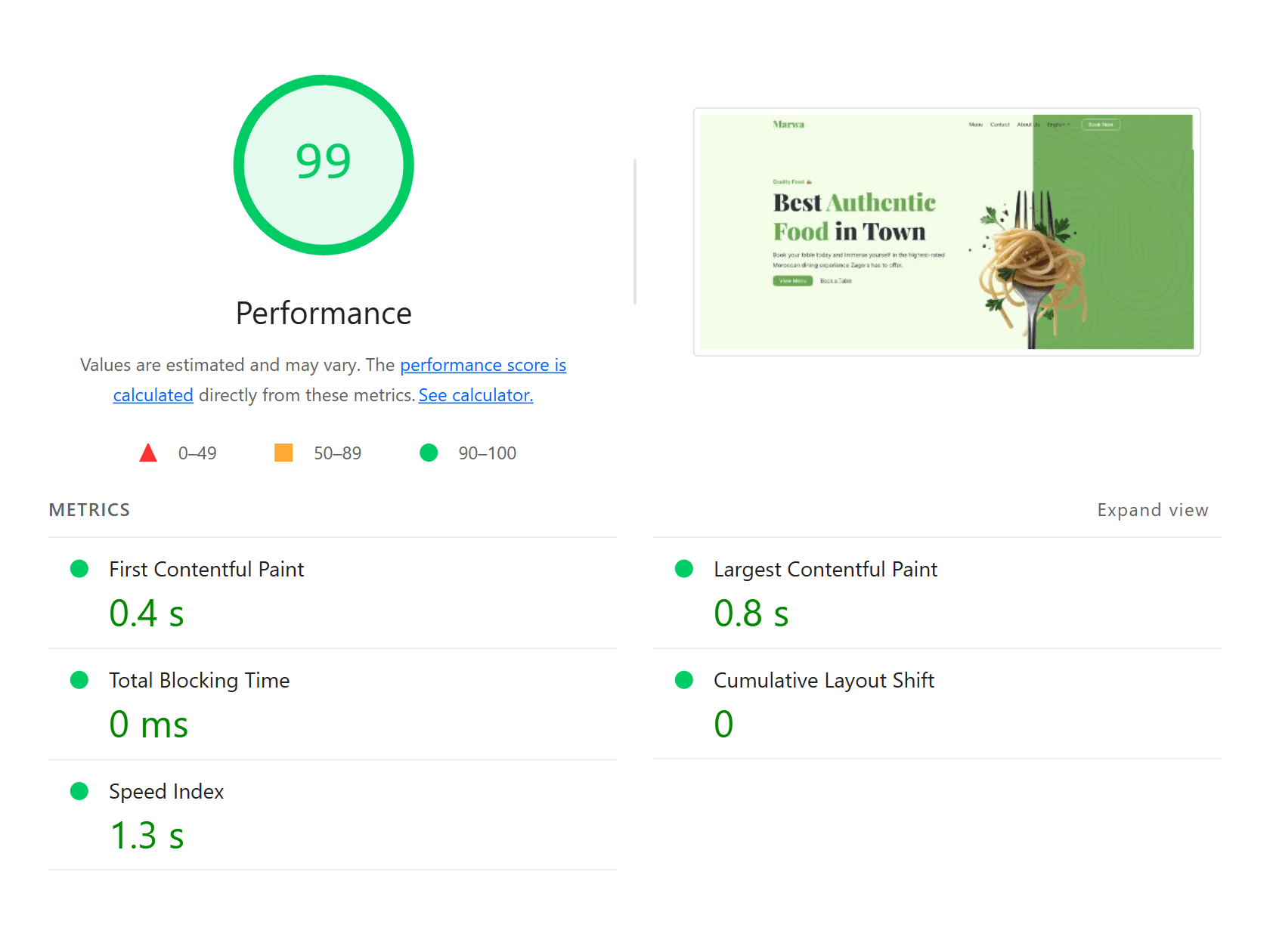Select About Us in the navigation preview
The width and height of the screenshot is (1270, 952).
pyautogui.click(x=1027, y=125)
